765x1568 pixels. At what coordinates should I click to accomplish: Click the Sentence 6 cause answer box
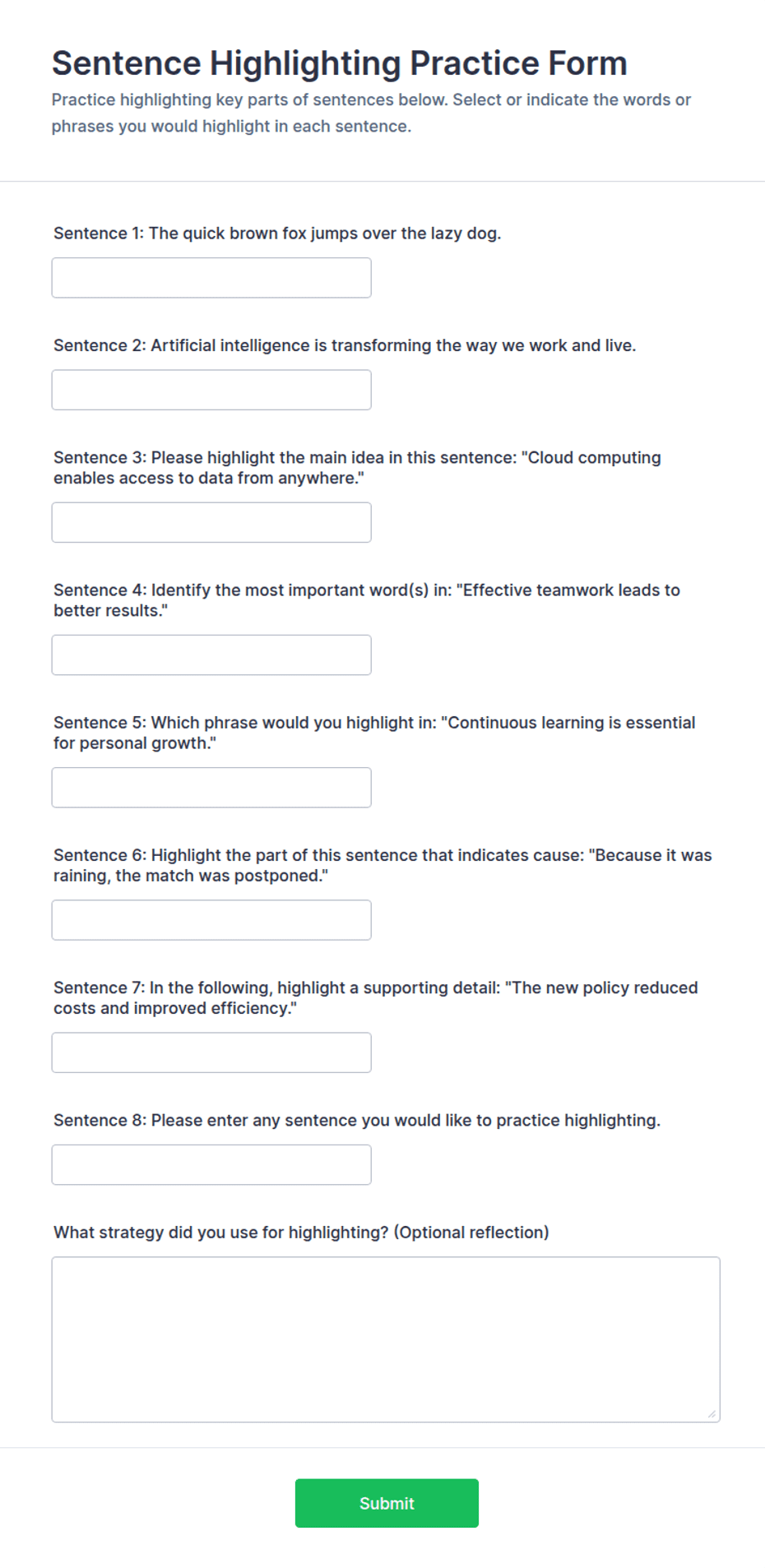click(211, 920)
